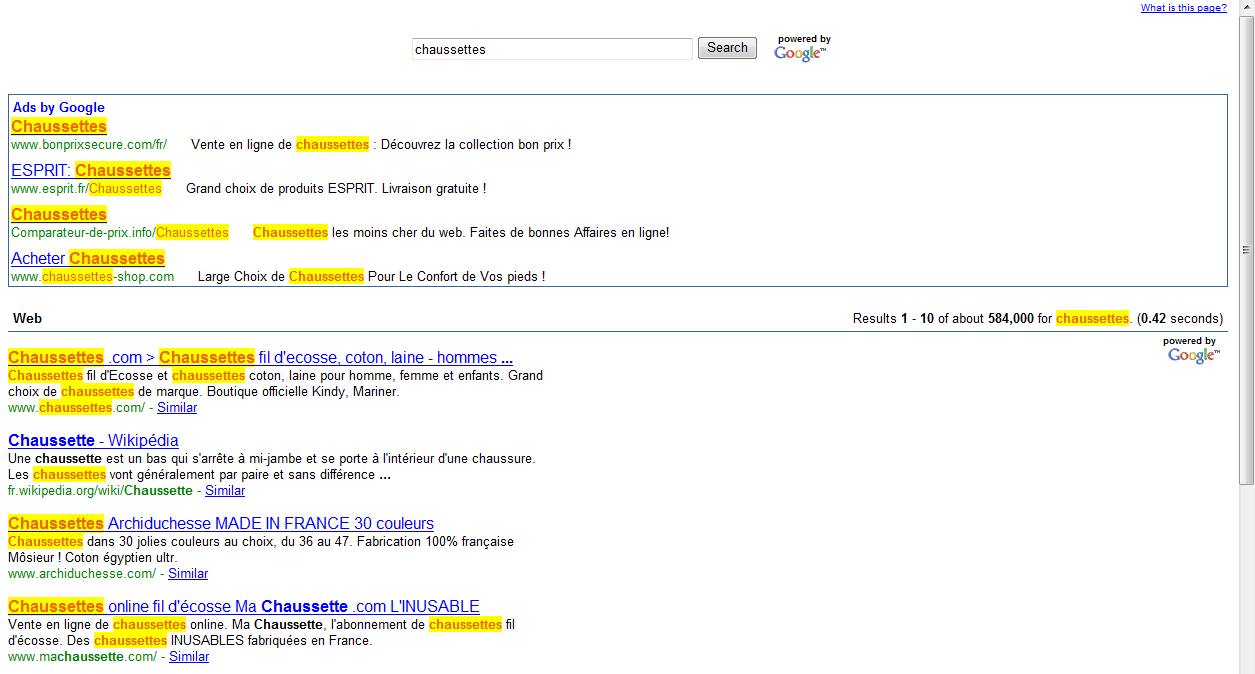The height and width of the screenshot is (674, 1255).
Task: Click the Comparateur-de-prix.info/Chaussettes ad URL
Action: click(120, 233)
